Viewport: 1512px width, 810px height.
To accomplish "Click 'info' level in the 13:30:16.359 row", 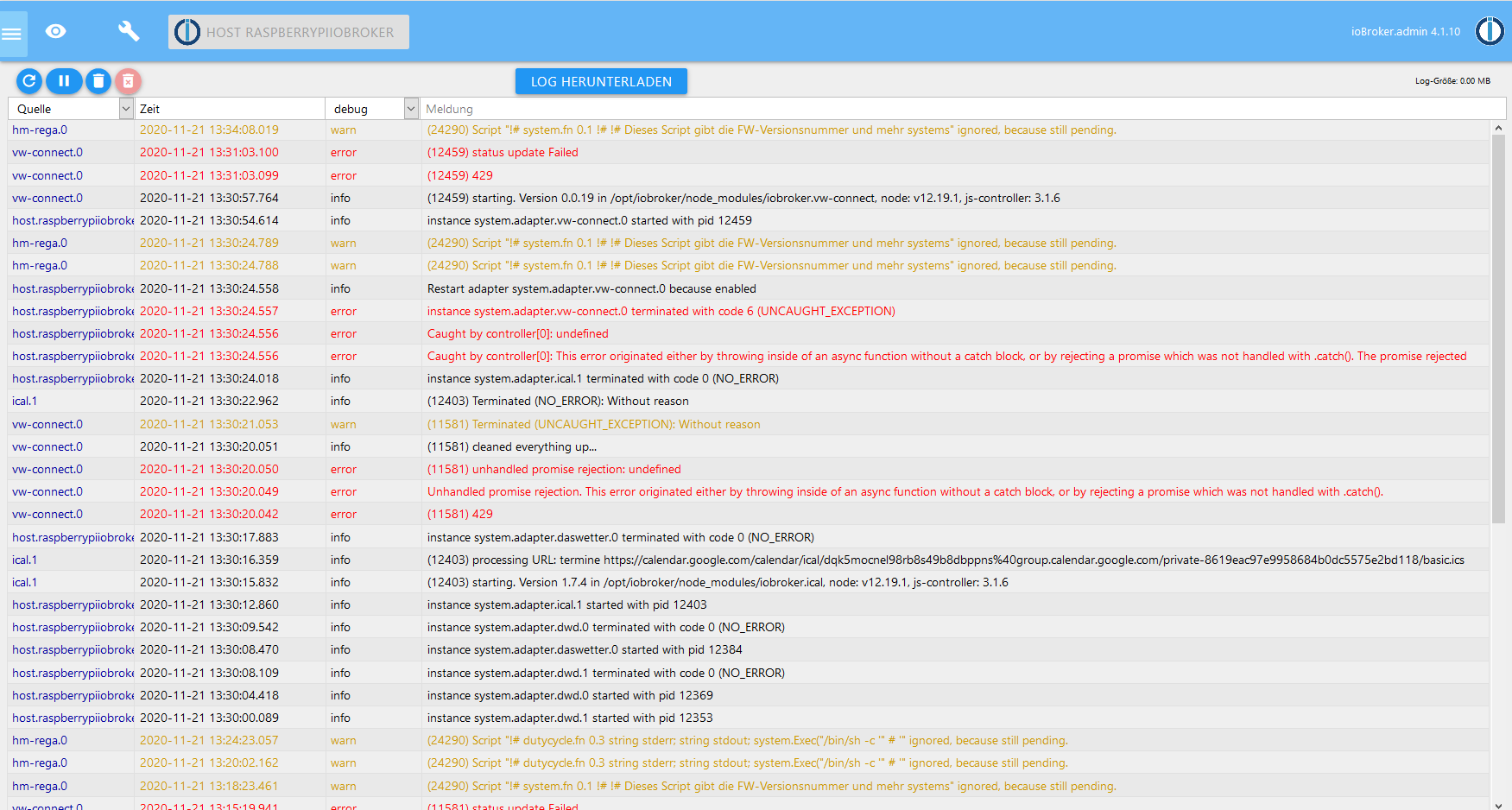I will coord(340,560).
